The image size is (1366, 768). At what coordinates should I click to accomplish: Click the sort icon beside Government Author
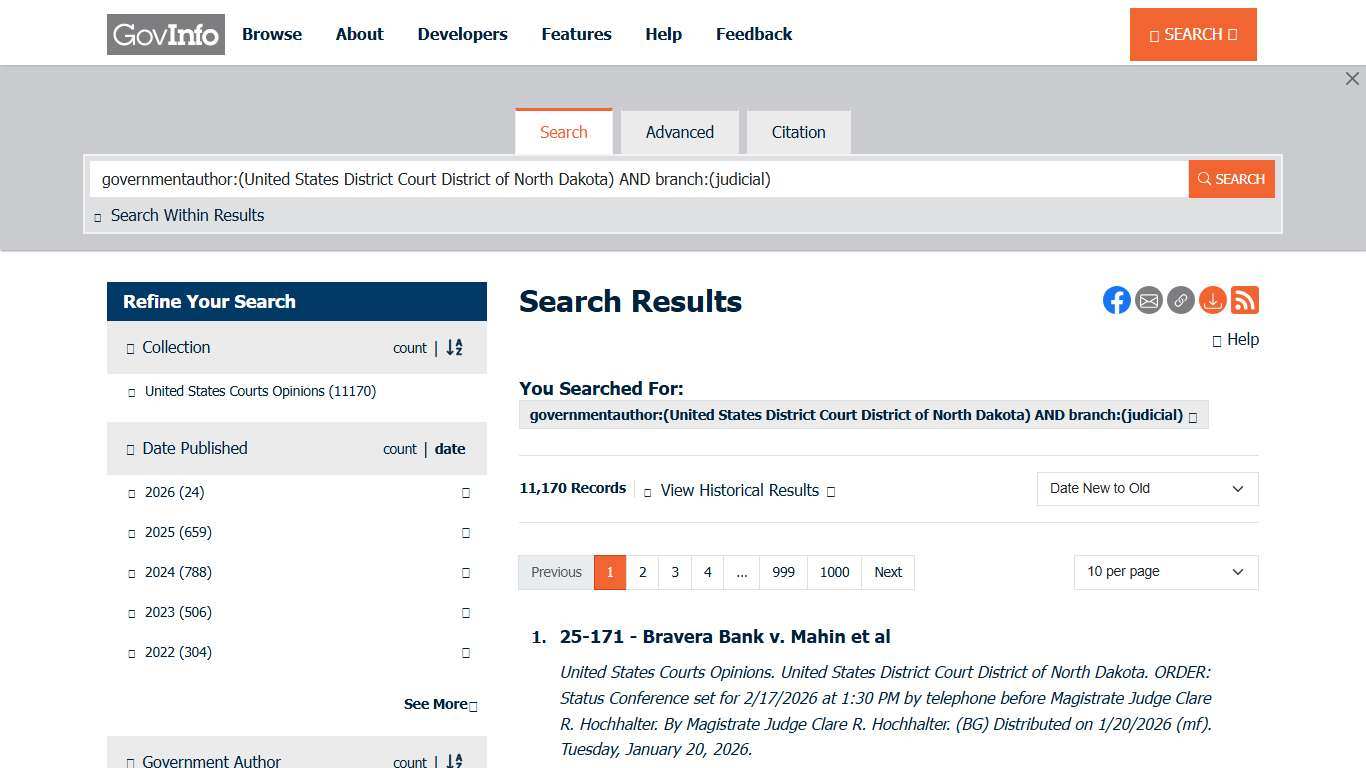pyautogui.click(x=454, y=761)
